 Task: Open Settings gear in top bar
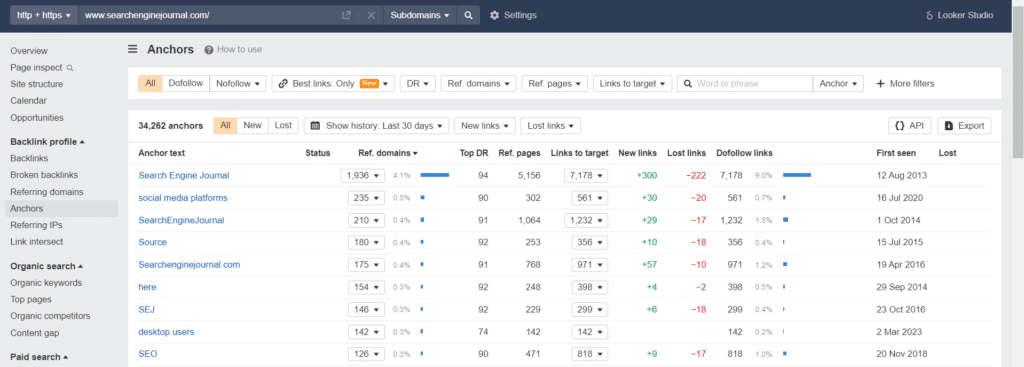[x=513, y=15]
